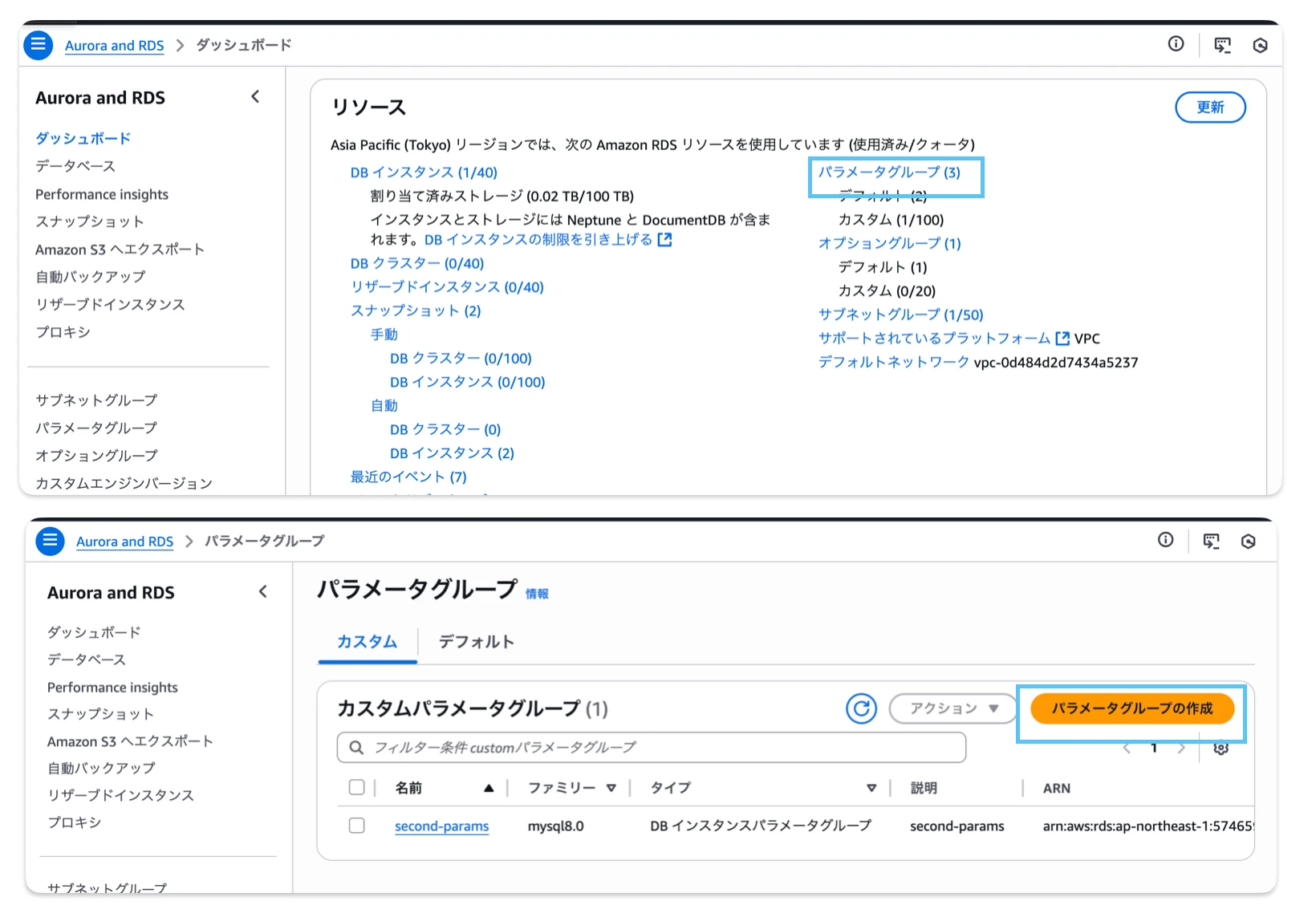Check the second-params row checkbox

pyautogui.click(x=357, y=826)
